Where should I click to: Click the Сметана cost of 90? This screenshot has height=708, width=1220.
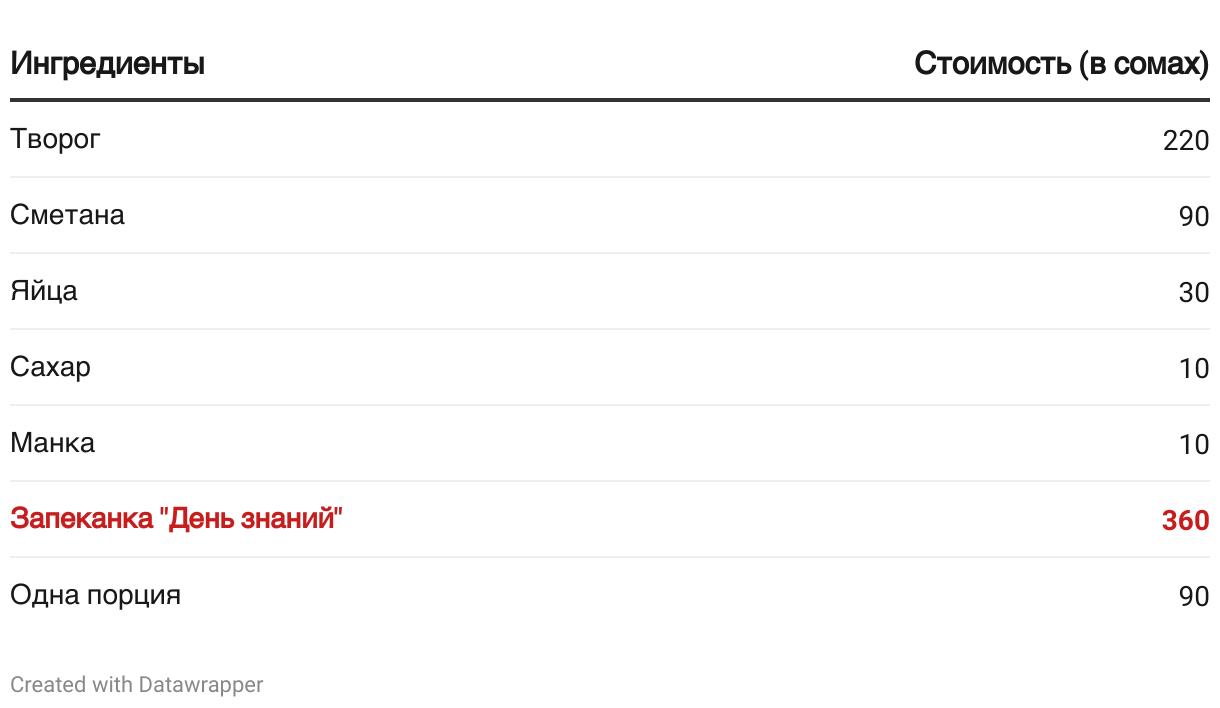pyautogui.click(x=1194, y=216)
